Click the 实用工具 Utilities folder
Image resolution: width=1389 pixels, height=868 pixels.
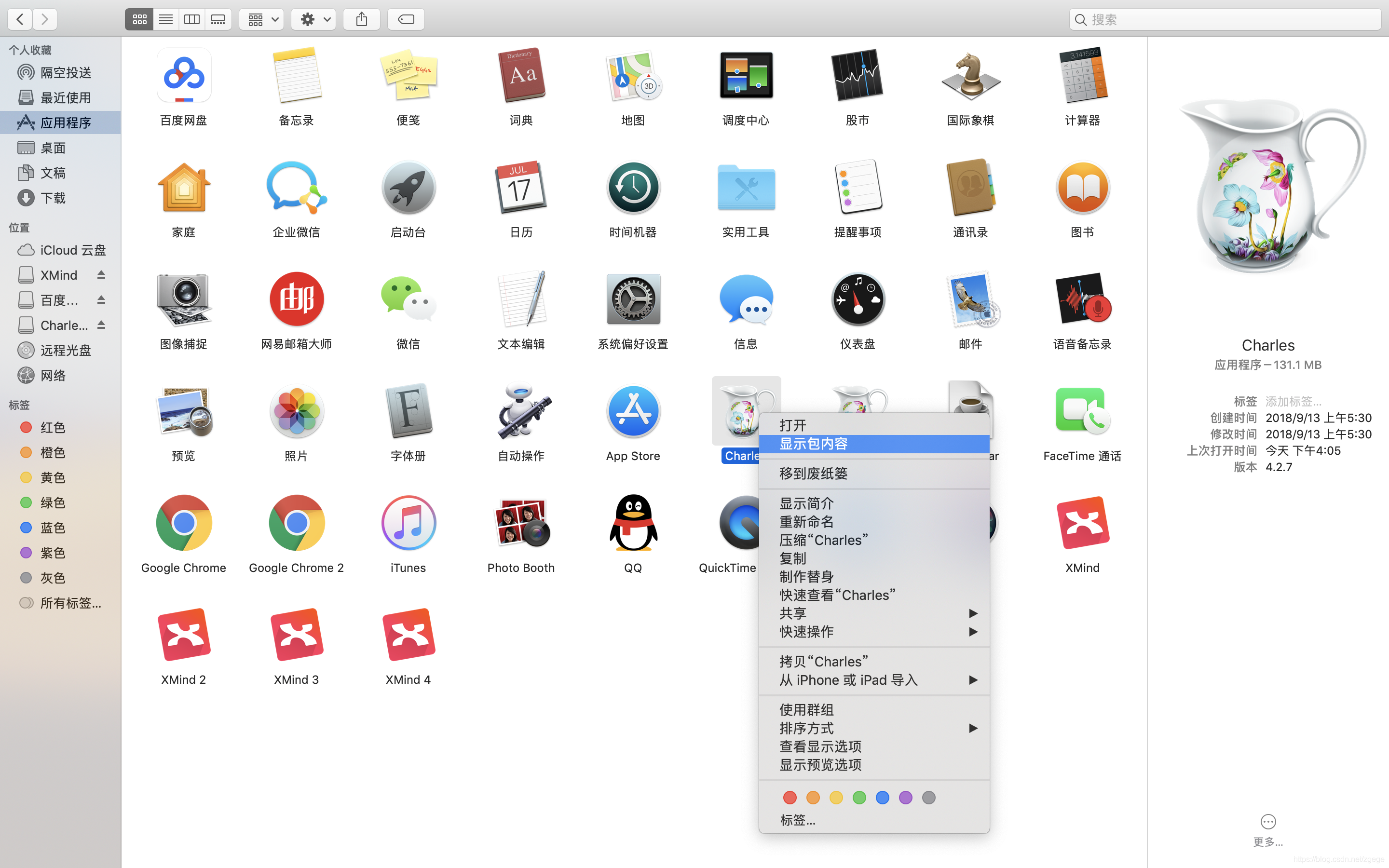pyautogui.click(x=746, y=187)
